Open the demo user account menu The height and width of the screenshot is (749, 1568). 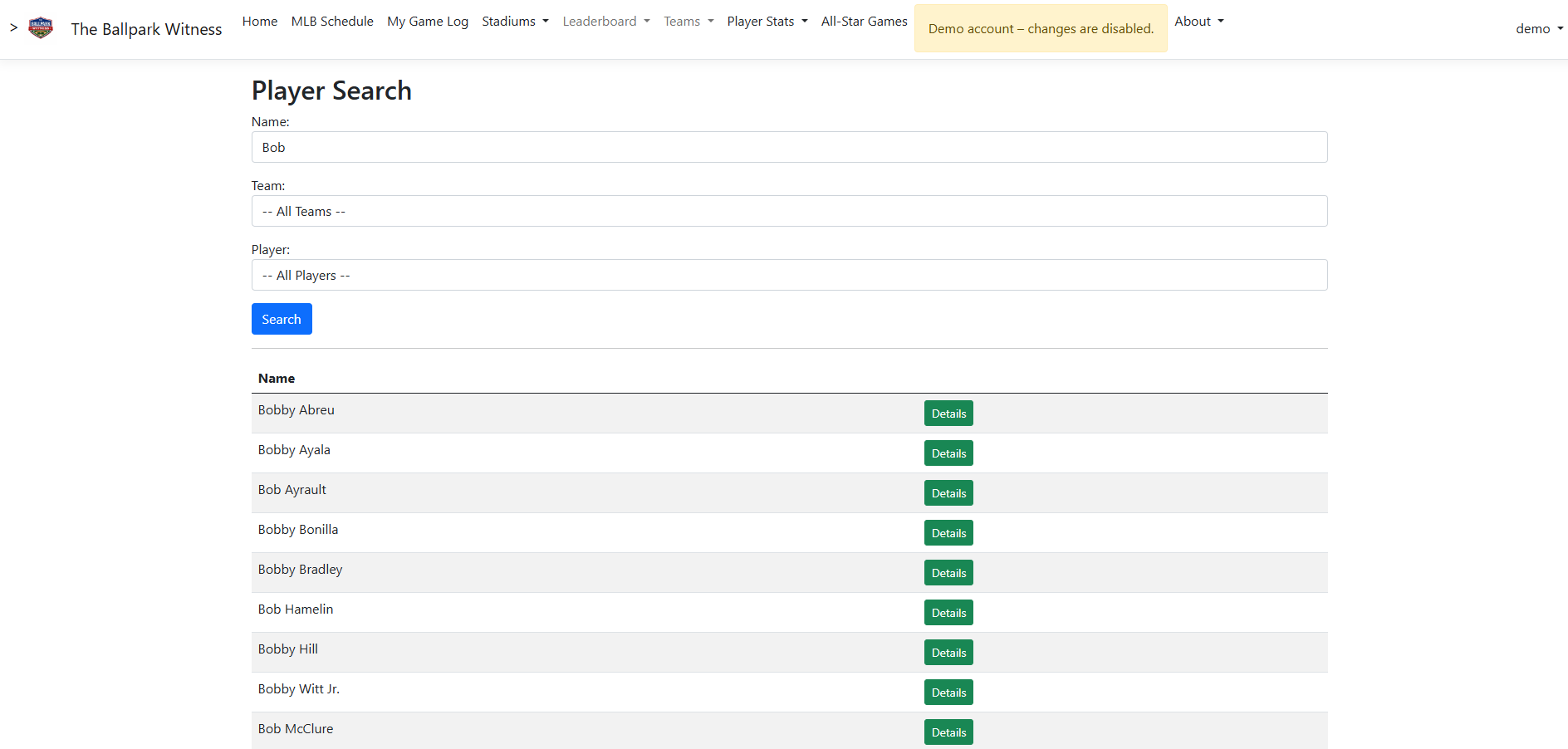tap(1538, 29)
